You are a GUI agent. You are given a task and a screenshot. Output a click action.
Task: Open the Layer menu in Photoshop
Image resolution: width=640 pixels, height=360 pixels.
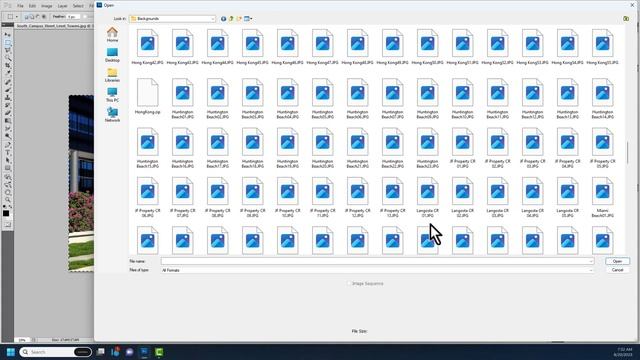click(62, 6)
